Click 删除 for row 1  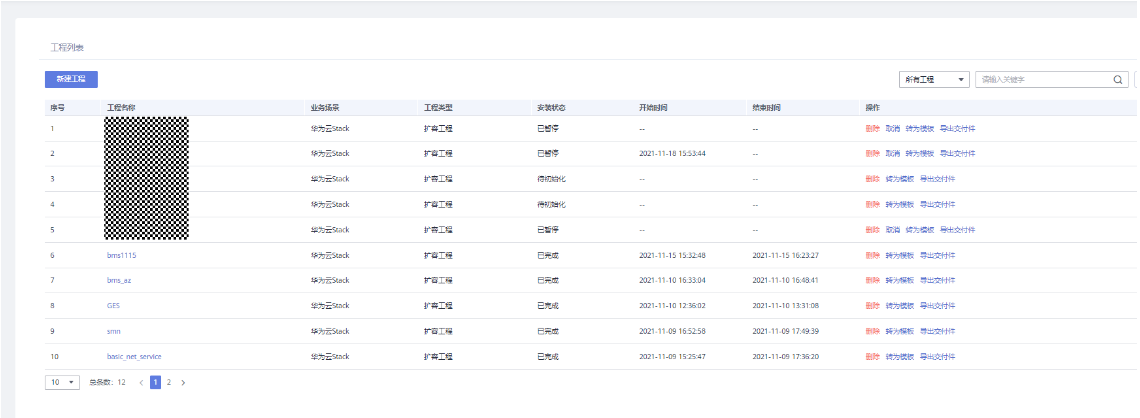coord(873,128)
